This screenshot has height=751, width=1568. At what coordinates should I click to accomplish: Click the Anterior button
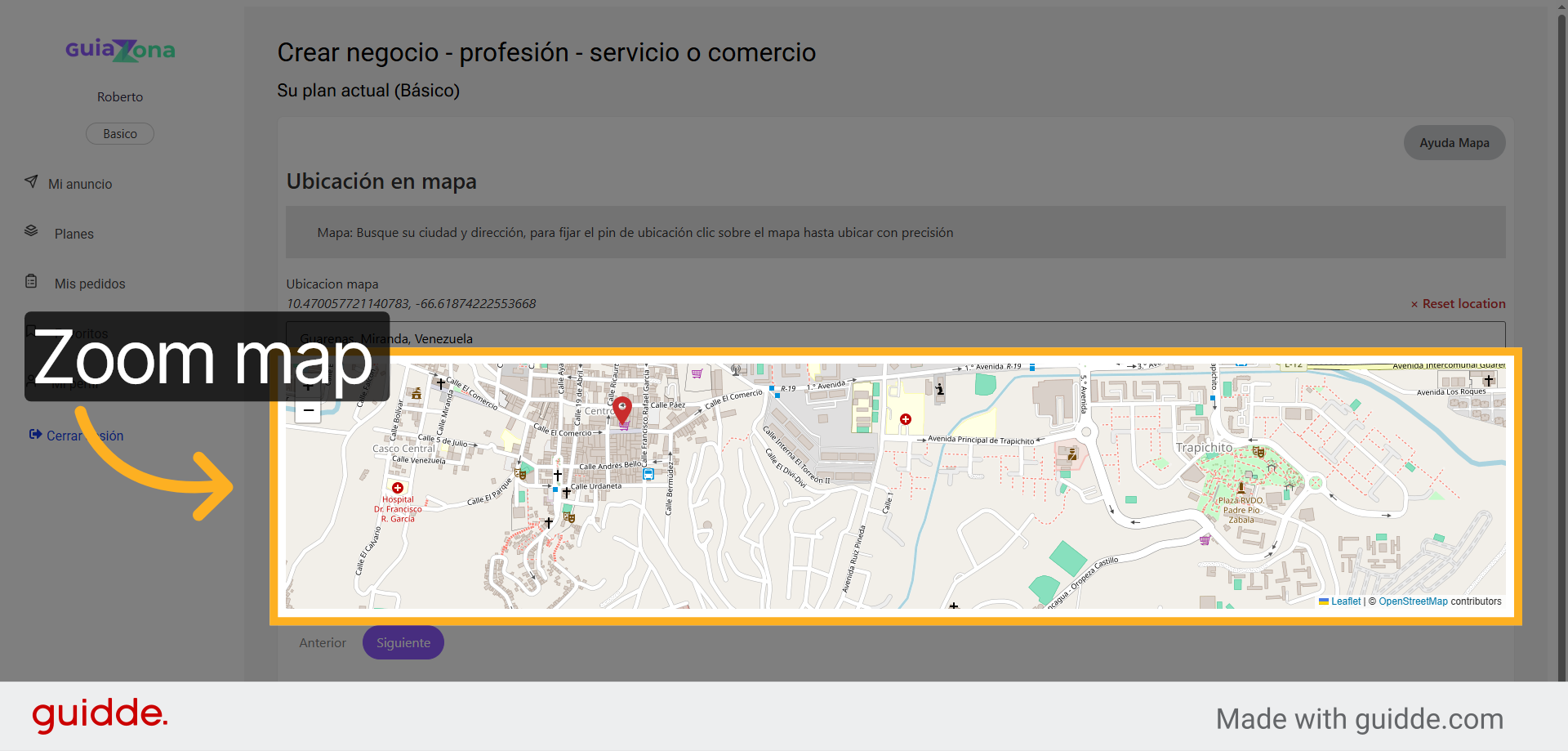coord(323,642)
